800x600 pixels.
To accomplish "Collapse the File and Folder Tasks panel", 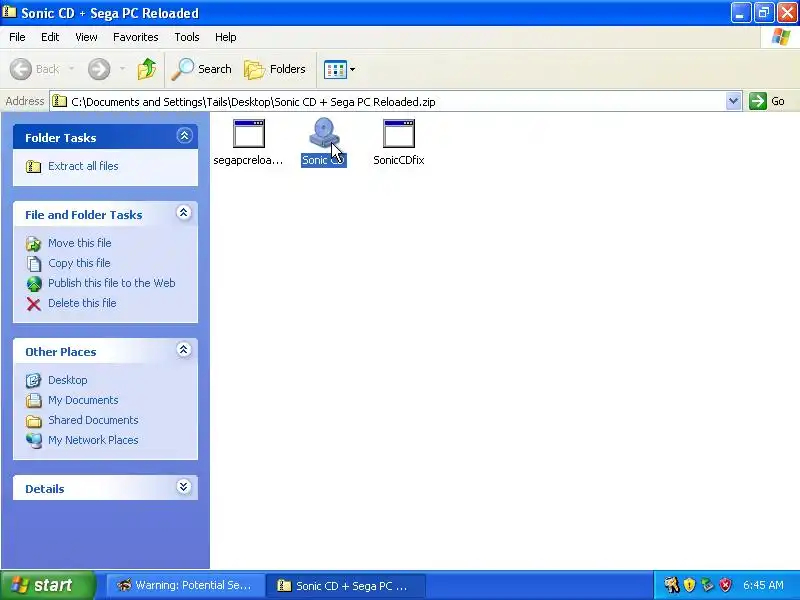I will [184, 213].
